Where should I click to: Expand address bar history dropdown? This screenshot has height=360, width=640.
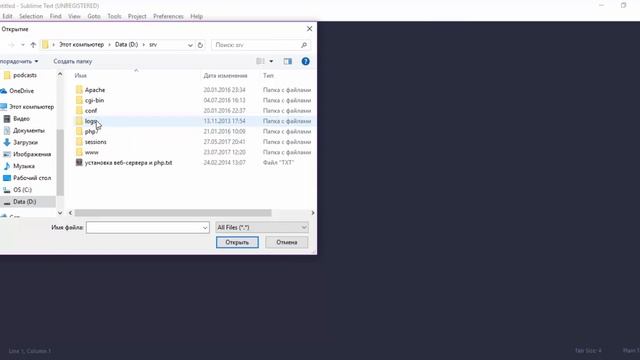[190, 45]
